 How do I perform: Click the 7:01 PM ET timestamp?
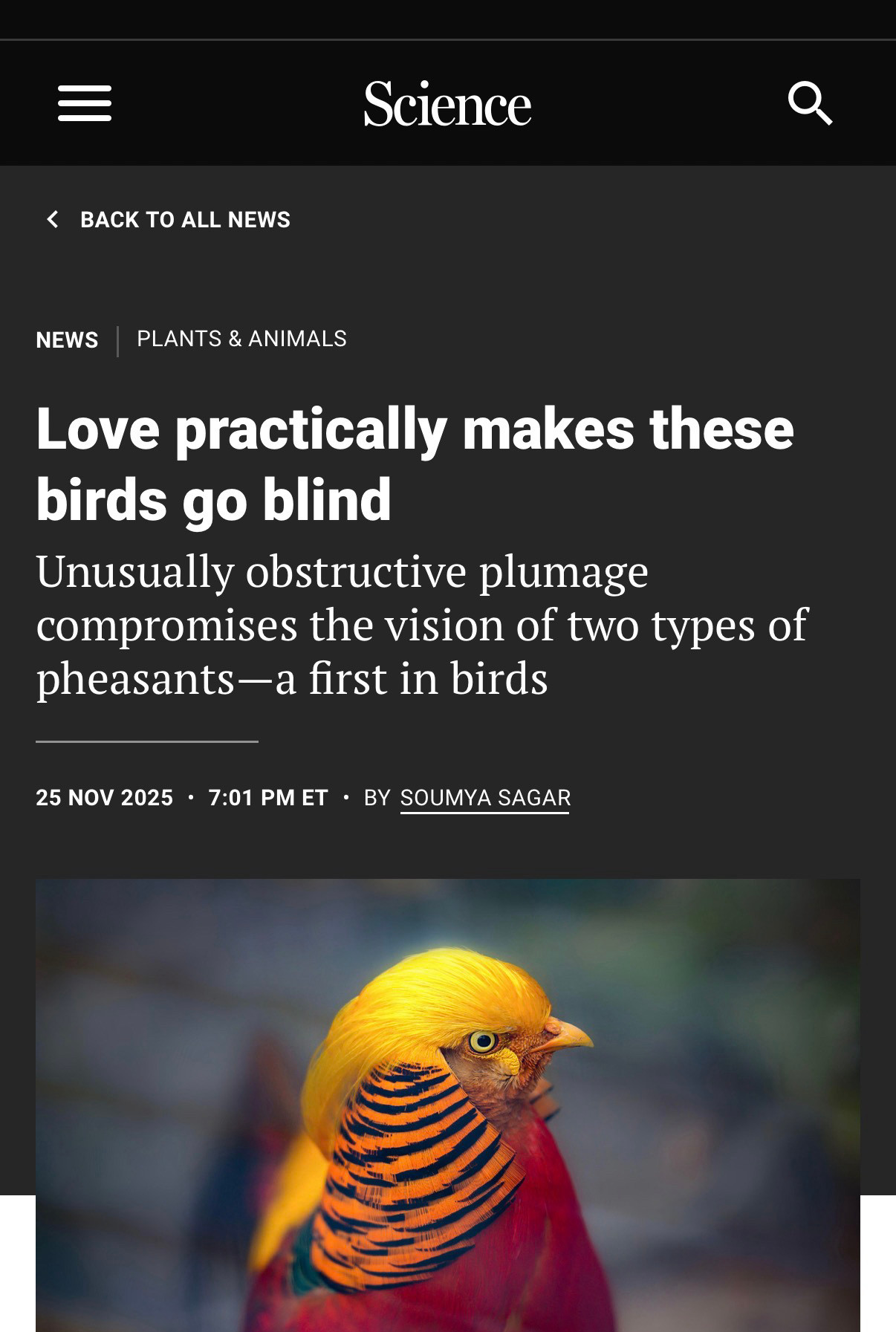click(268, 798)
